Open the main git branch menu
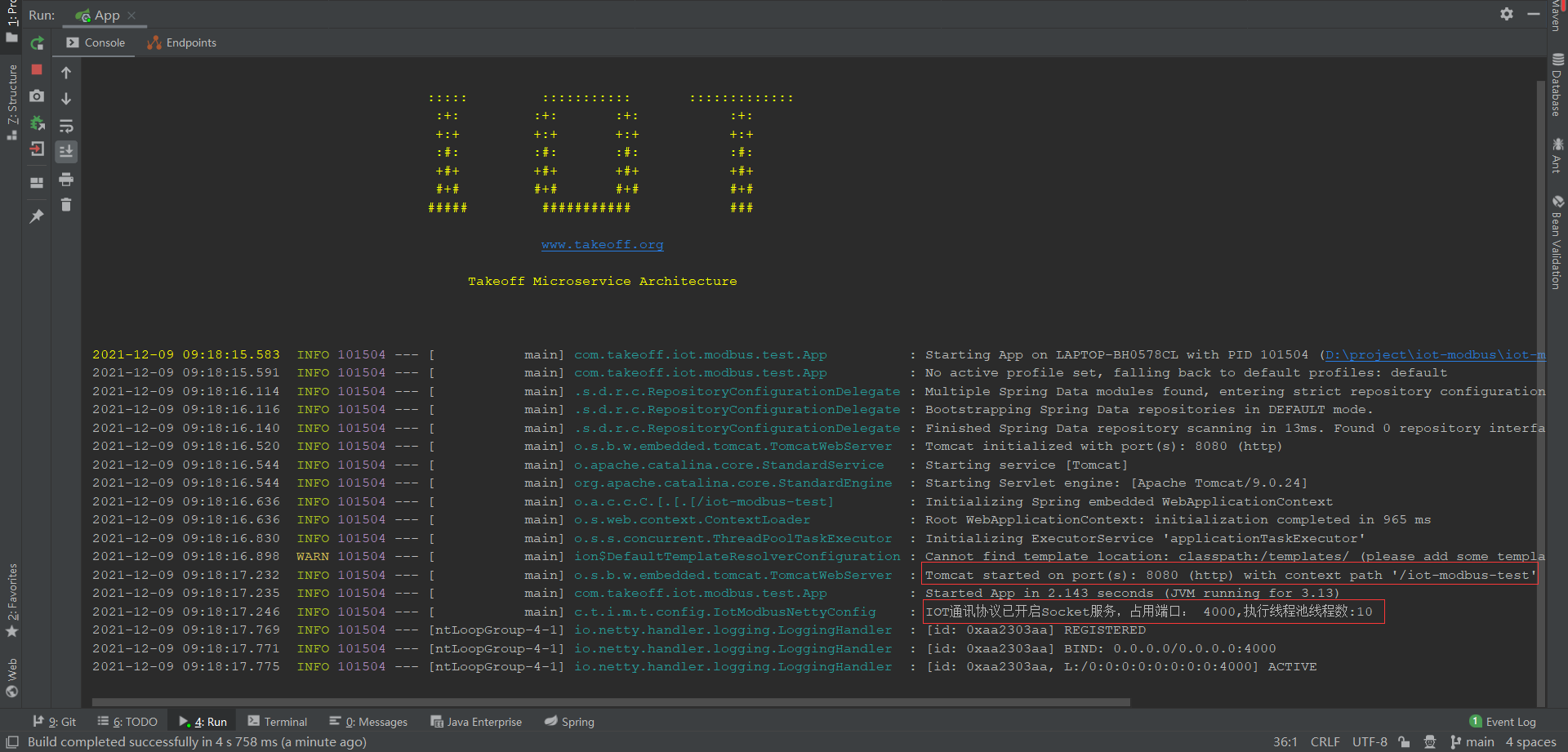This screenshot has height=752, width=1568. [1472, 741]
